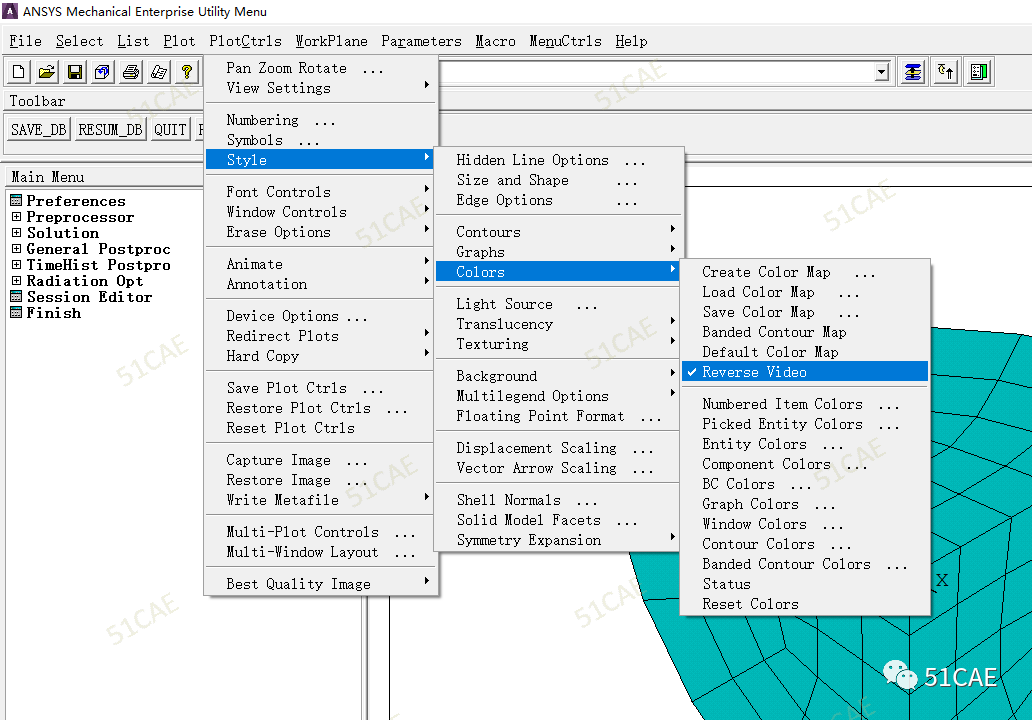
Task: Open the Plot menu
Action: pyautogui.click(x=179, y=41)
